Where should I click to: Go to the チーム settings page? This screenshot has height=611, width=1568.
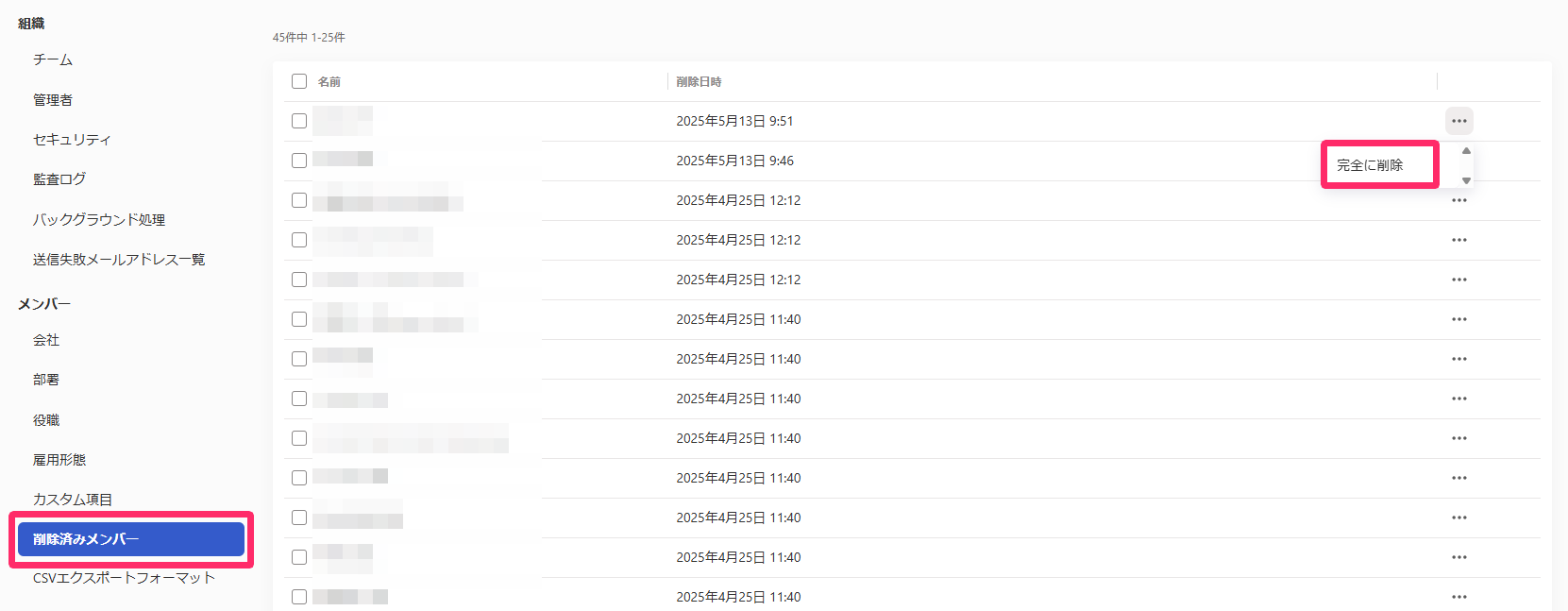coord(53,59)
